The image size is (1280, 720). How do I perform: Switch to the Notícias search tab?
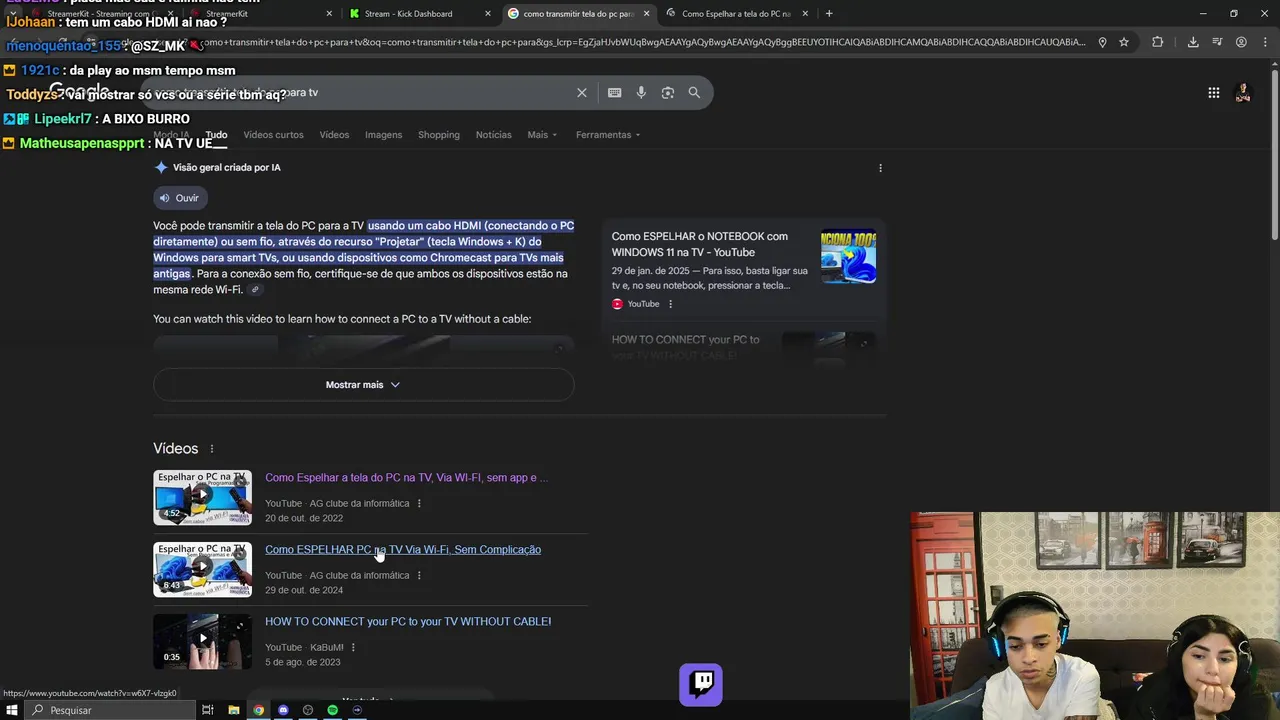493,135
